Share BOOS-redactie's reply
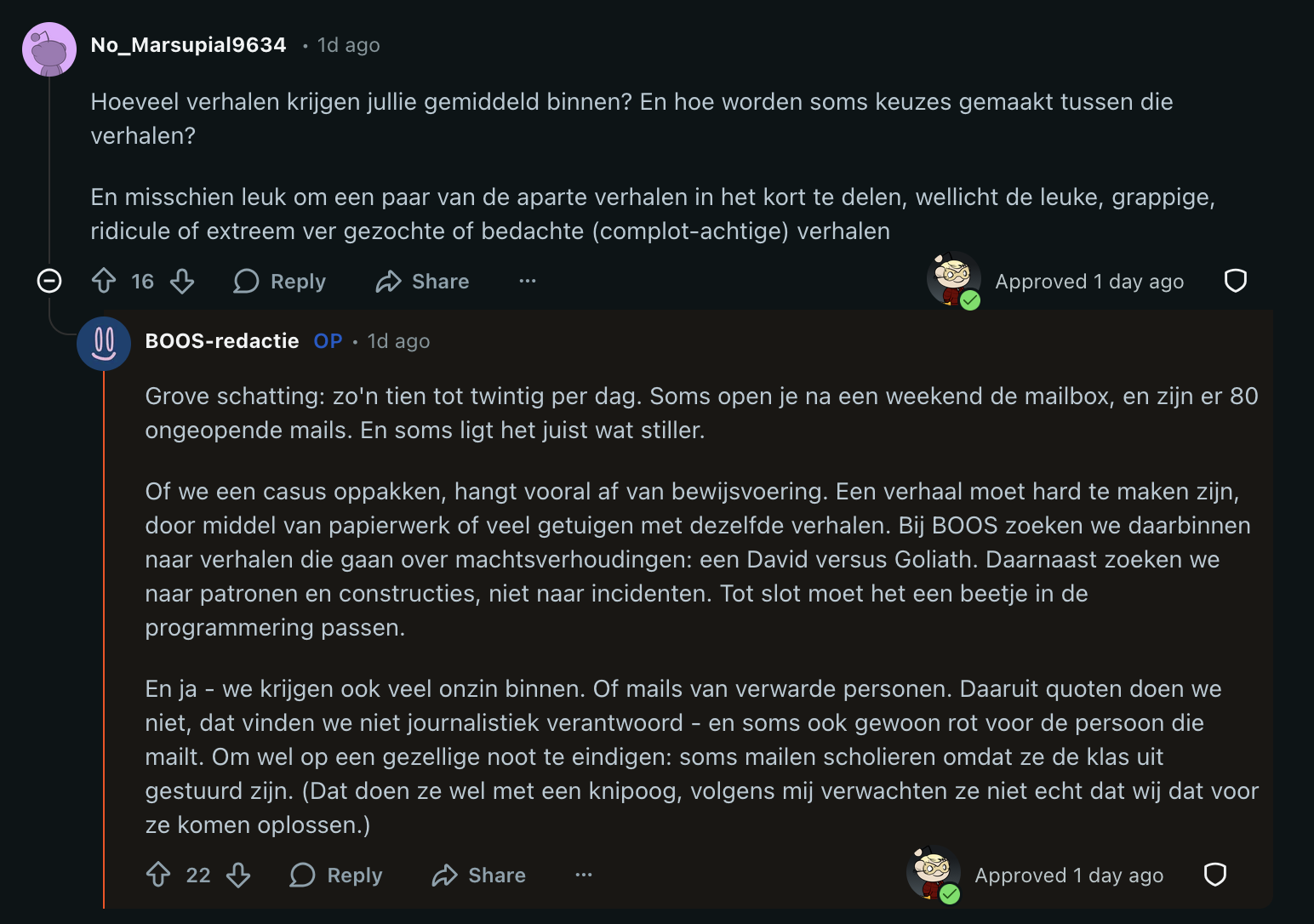The width and height of the screenshot is (1314, 924). point(479,875)
